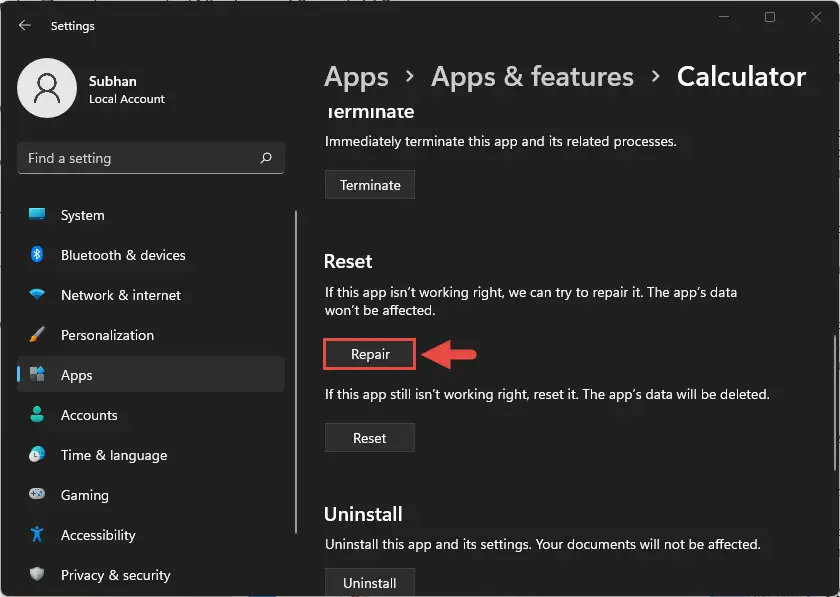Open Accessibility settings page
The width and height of the screenshot is (840, 597).
(x=151, y=535)
